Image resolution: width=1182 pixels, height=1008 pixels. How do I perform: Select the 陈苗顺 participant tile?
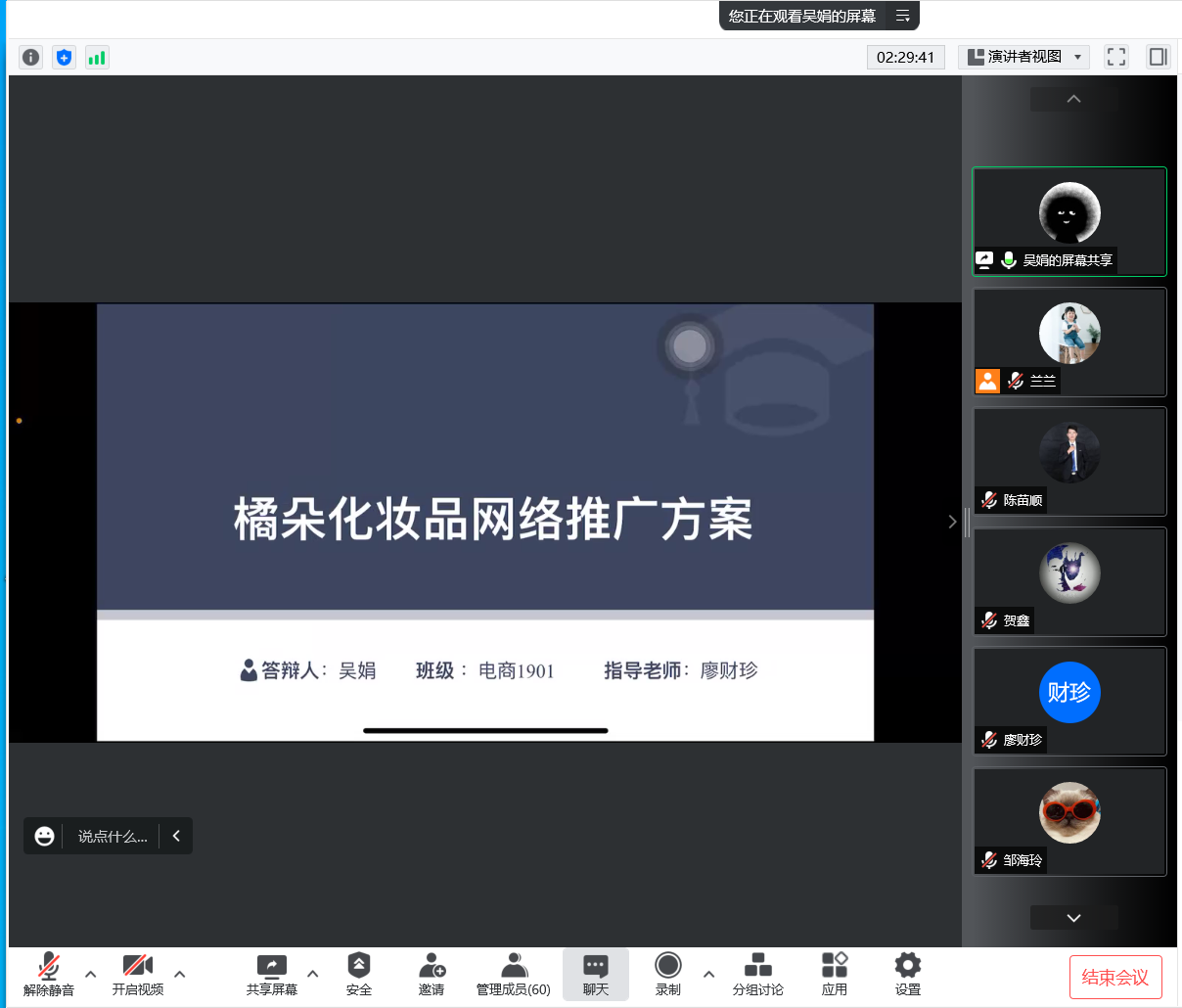tap(1069, 461)
